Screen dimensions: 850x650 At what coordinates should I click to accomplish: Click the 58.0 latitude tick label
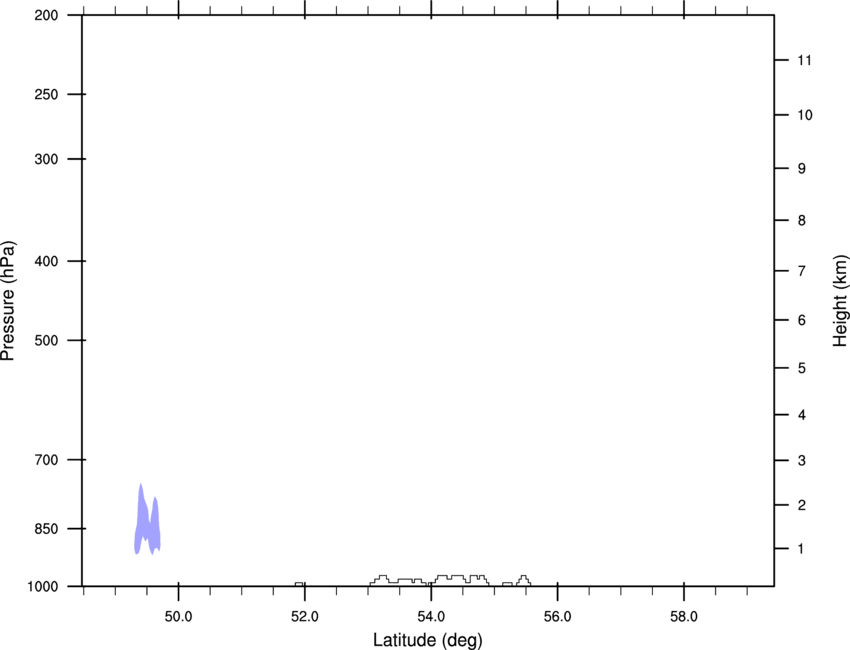(x=684, y=617)
